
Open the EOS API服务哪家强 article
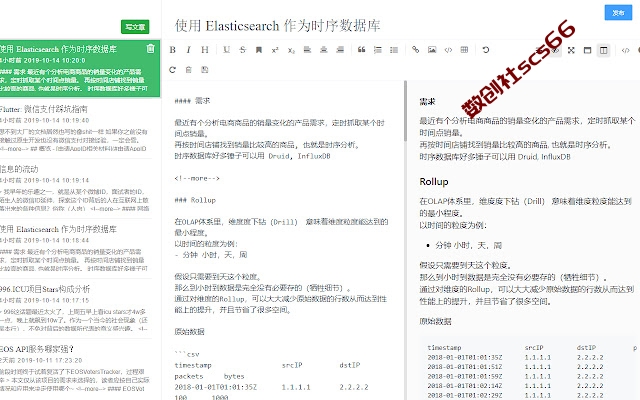[x=37, y=349]
